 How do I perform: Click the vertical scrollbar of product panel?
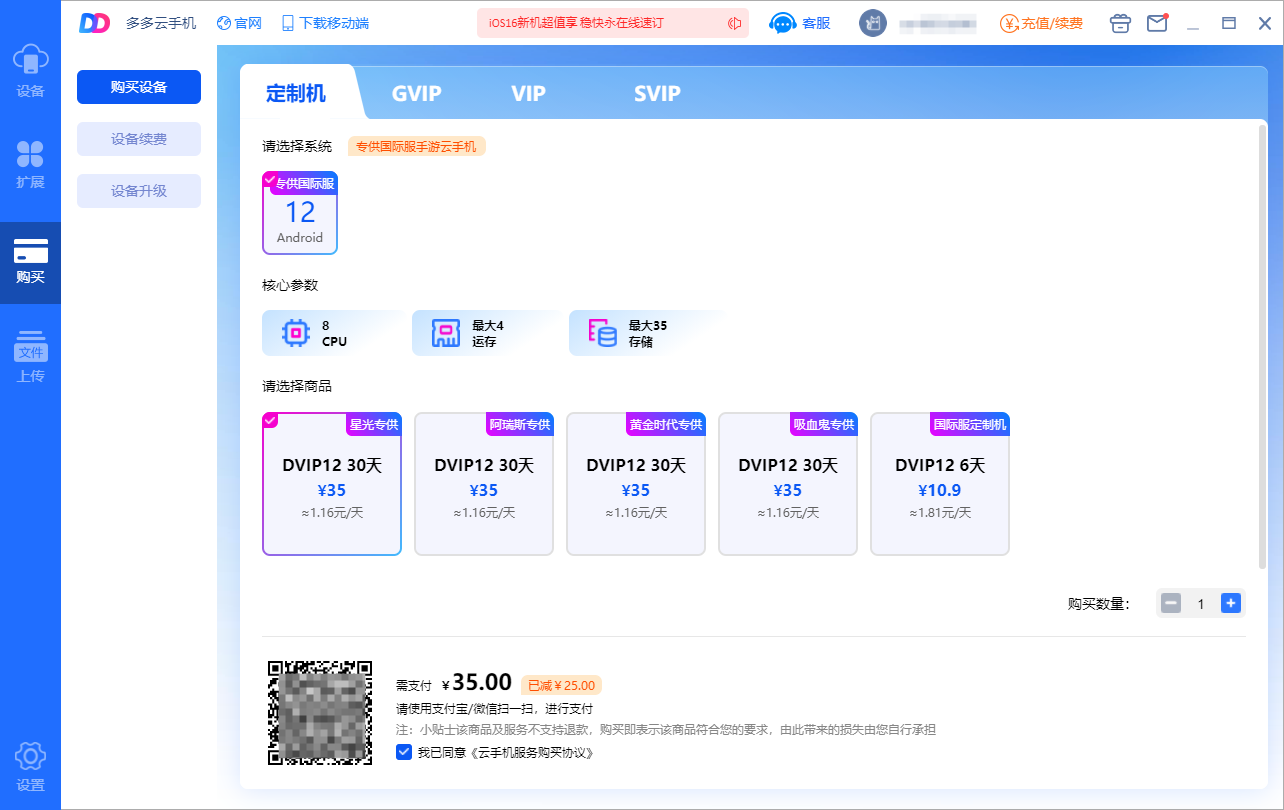click(1263, 345)
